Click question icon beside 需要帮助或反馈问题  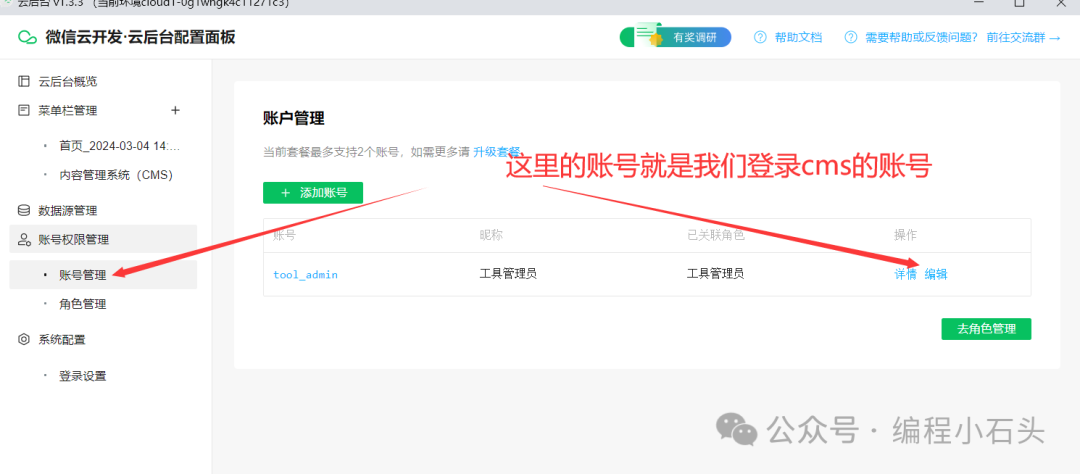851,37
